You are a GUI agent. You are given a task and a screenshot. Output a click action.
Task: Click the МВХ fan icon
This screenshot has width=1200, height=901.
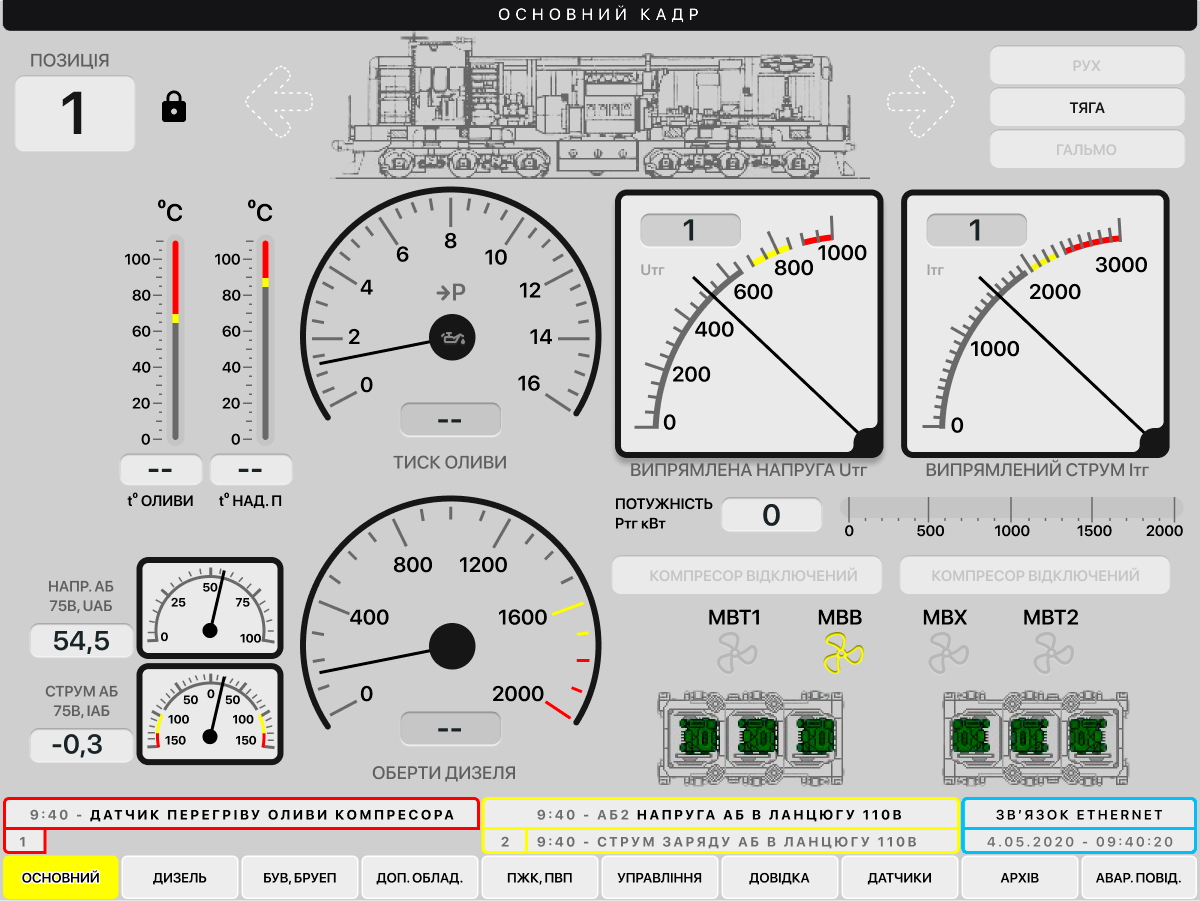pyautogui.click(x=945, y=655)
